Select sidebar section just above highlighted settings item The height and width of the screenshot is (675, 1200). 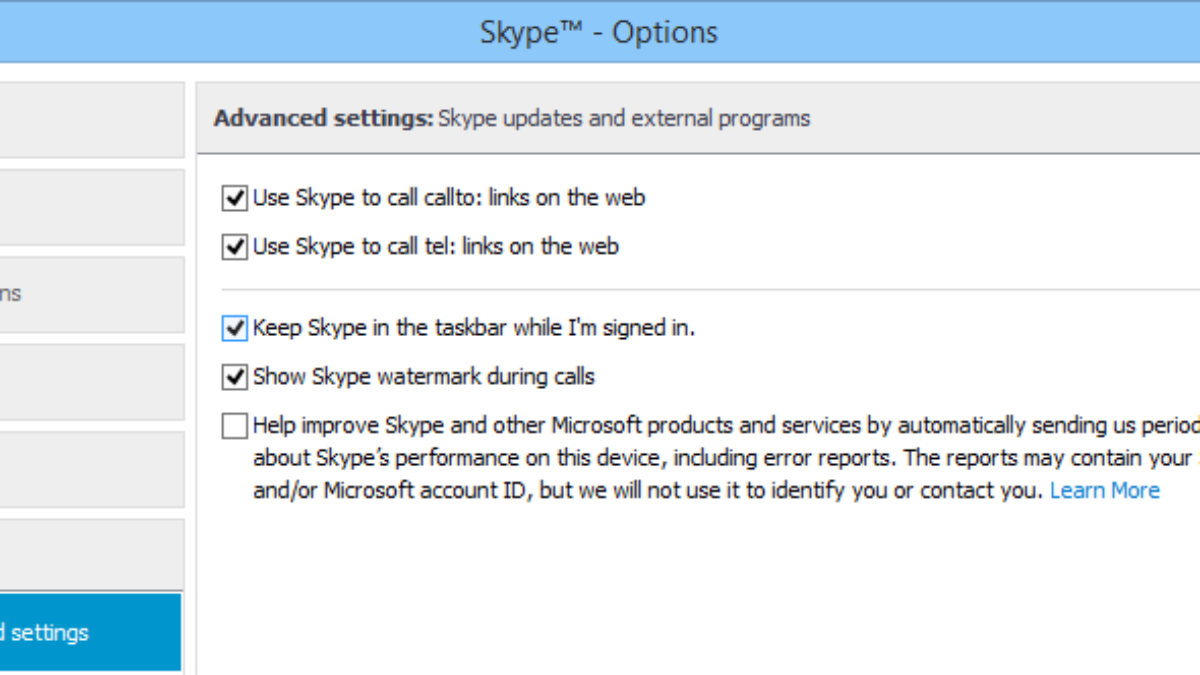(90, 554)
